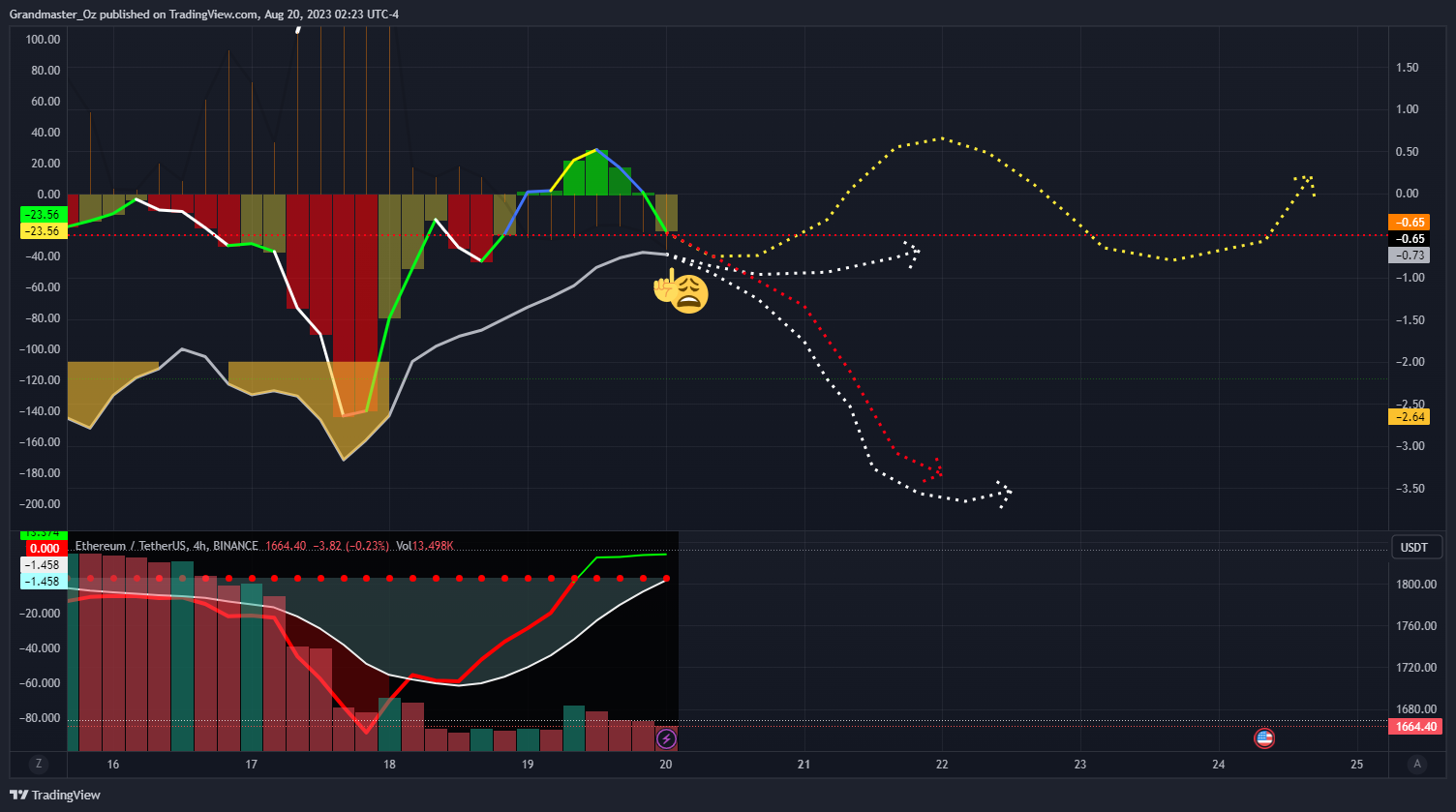
Task: Click the green -23.56 value label
Action: pyautogui.click(x=44, y=215)
